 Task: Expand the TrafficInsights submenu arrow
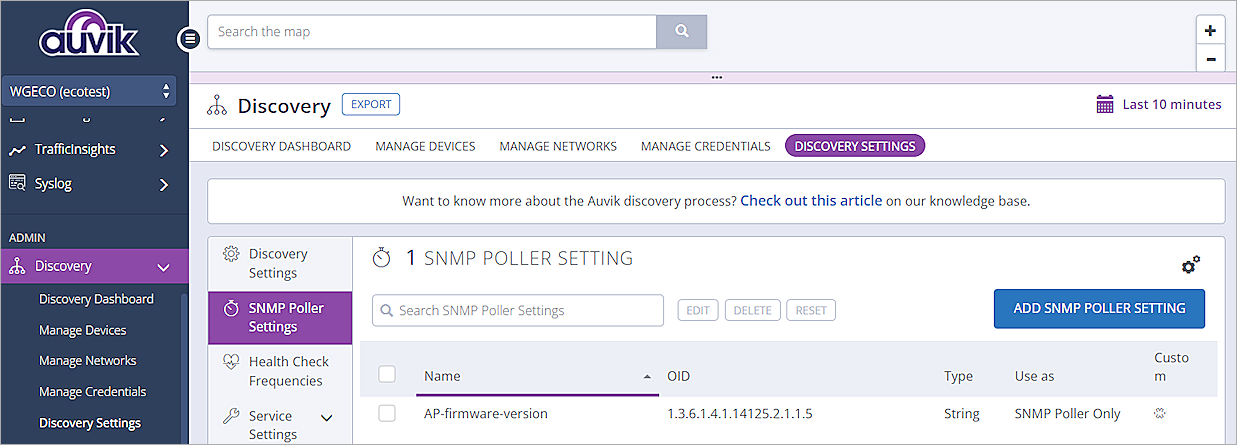[164, 150]
